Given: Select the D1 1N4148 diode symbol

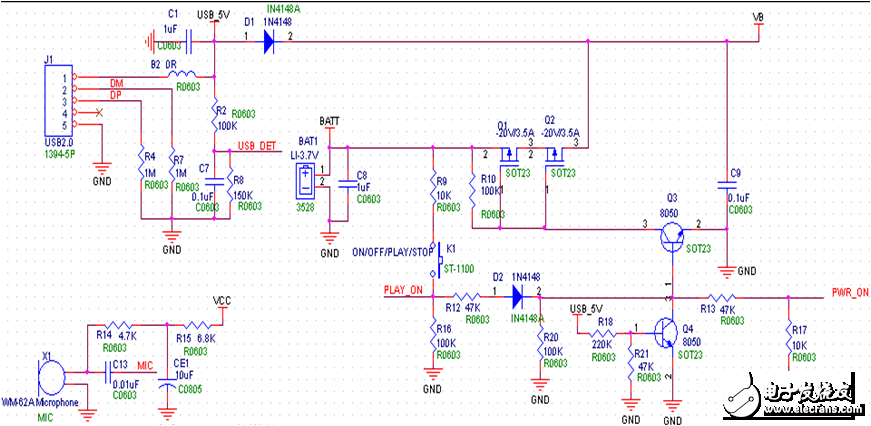Looking at the screenshot, I should 269,41.
